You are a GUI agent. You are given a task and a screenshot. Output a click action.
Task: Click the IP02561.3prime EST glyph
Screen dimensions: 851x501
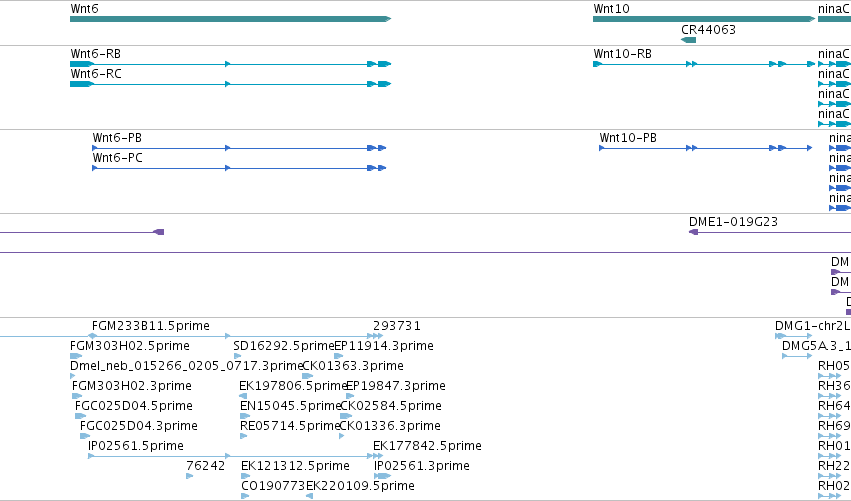[x=382, y=476]
